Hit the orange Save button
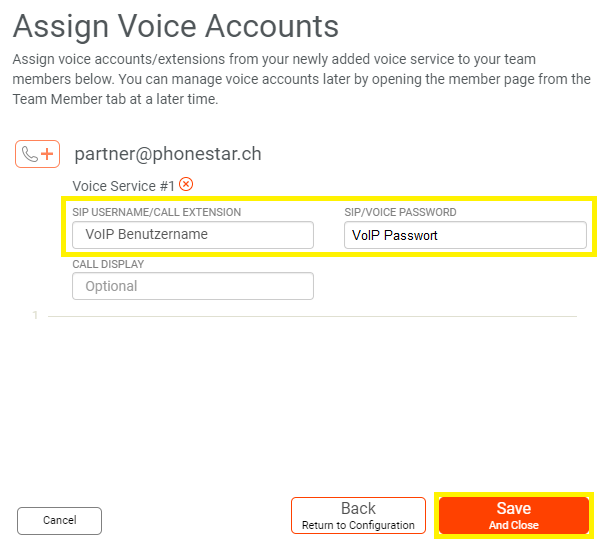The height and width of the screenshot is (552, 610). [513, 515]
